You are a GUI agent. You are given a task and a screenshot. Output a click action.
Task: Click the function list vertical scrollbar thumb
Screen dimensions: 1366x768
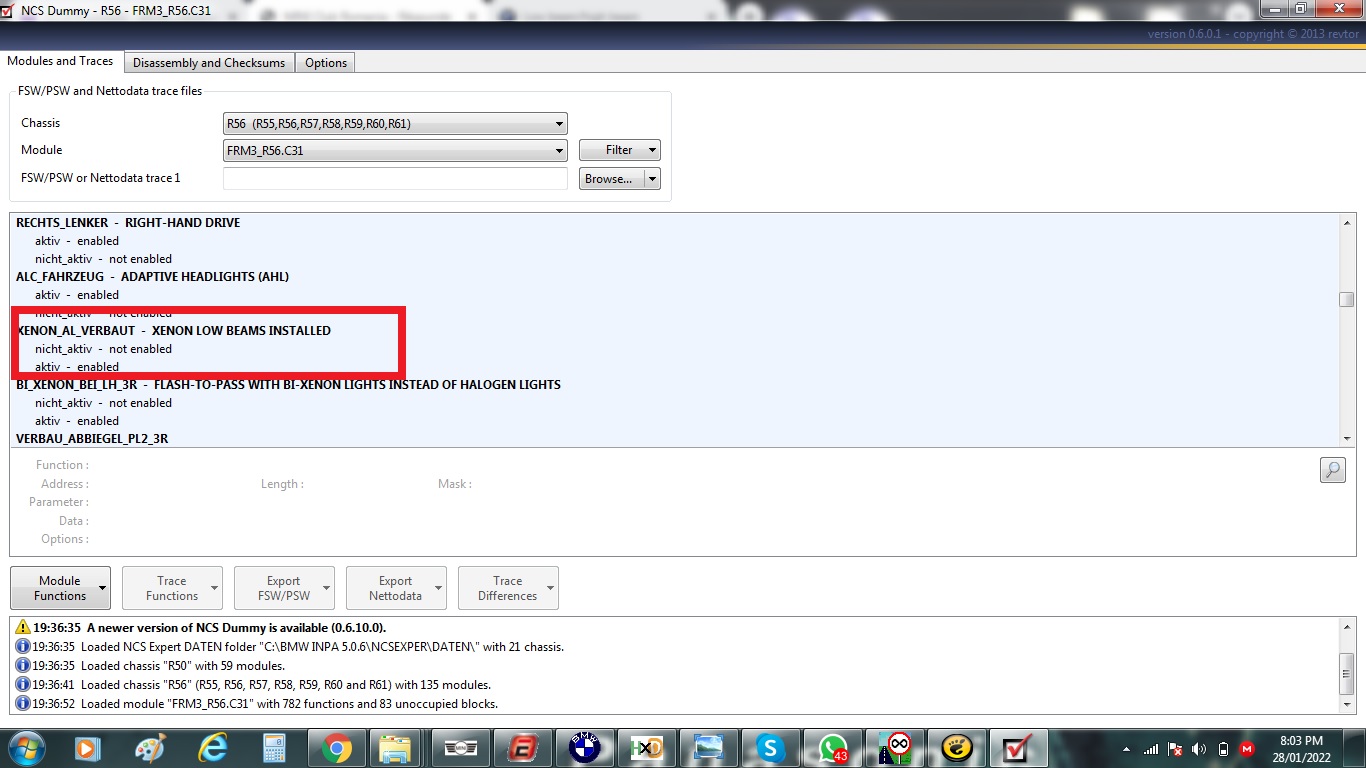tap(1347, 300)
